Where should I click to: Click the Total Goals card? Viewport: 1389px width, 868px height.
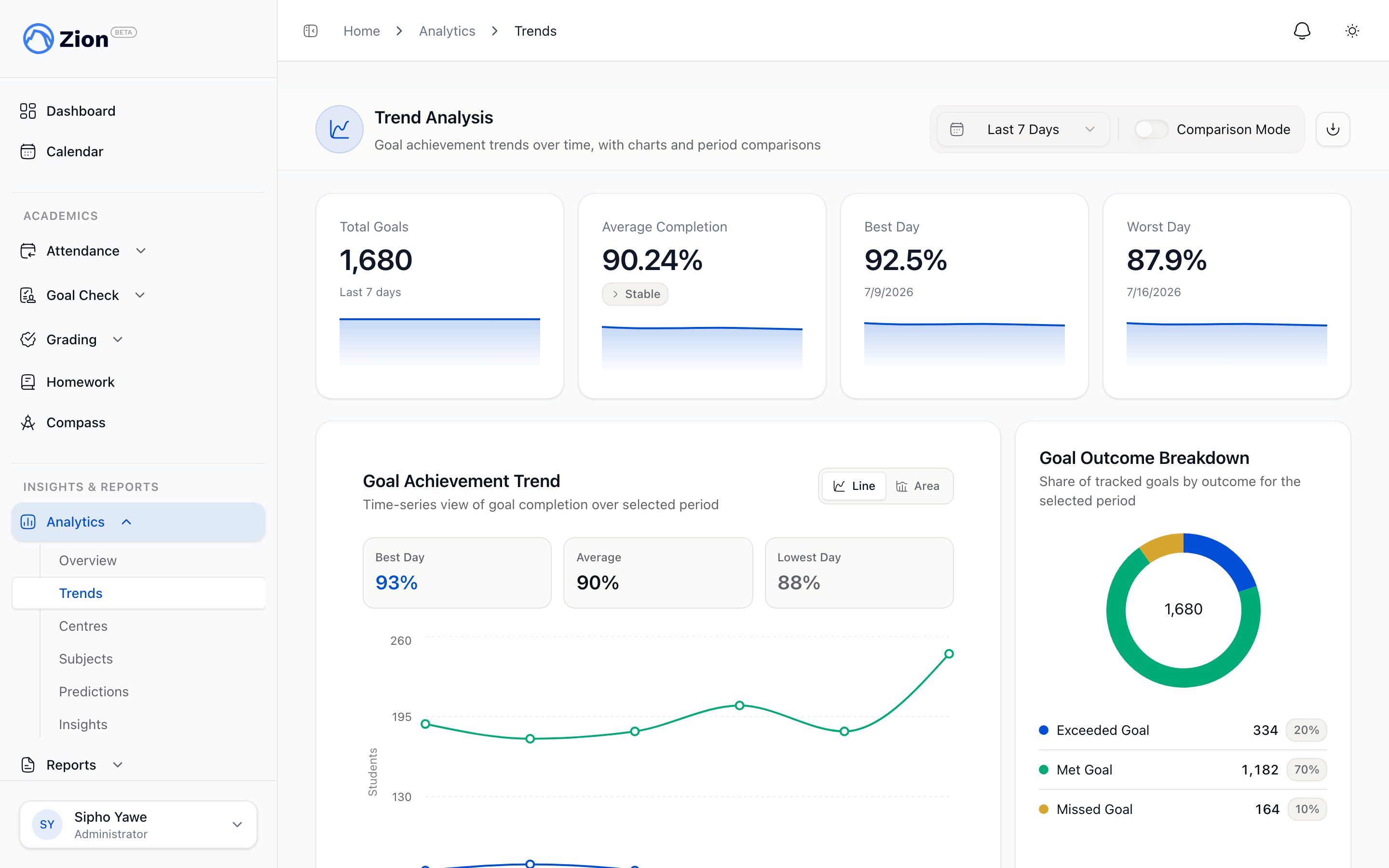(x=440, y=296)
